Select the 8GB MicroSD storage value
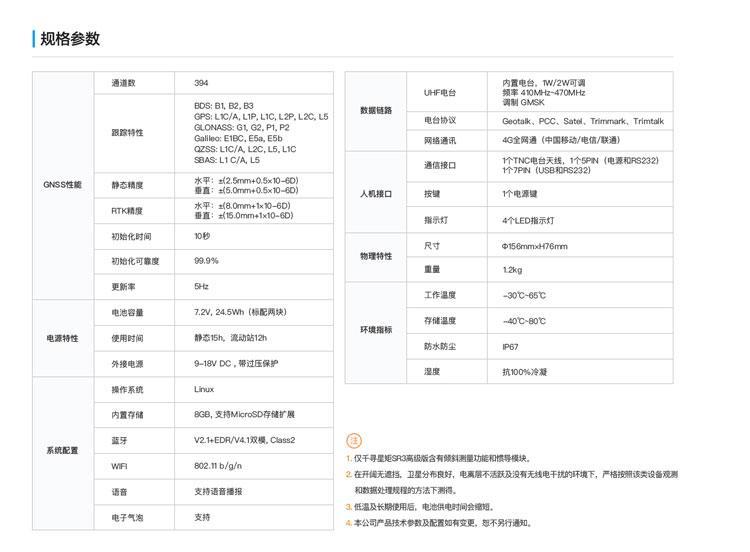750x552 pixels. pyautogui.click(x=244, y=414)
